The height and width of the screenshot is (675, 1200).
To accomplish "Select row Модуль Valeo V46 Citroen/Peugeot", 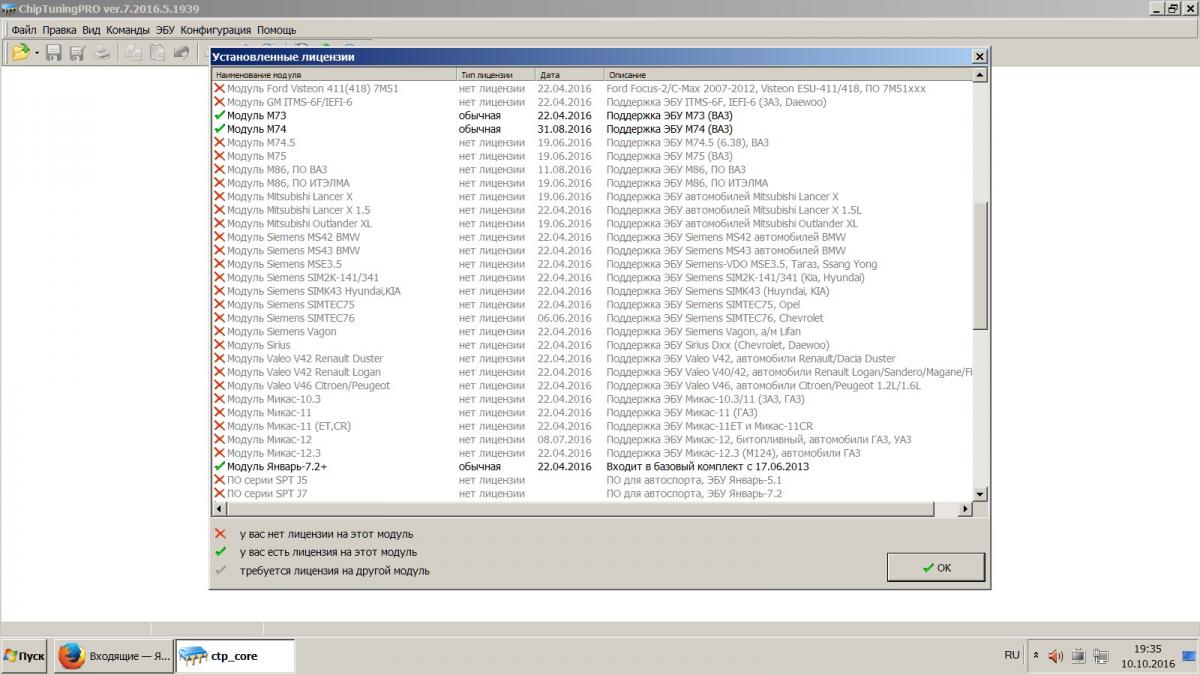I will click(x=592, y=385).
